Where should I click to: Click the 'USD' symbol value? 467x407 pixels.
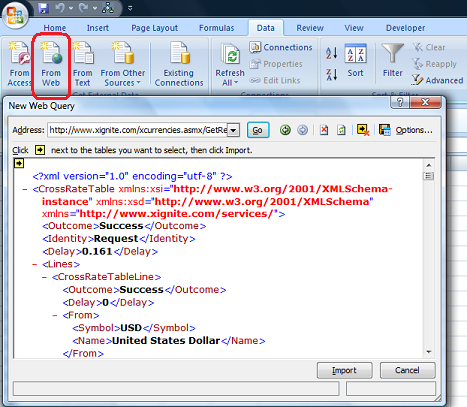[x=131, y=328]
